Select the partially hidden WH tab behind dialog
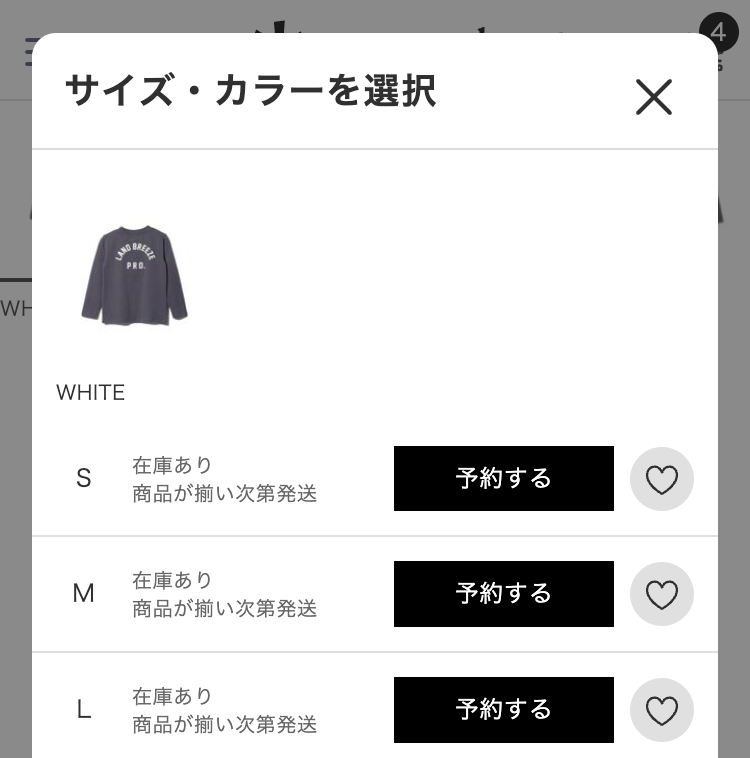The image size is (750, 758). (16, 308)
